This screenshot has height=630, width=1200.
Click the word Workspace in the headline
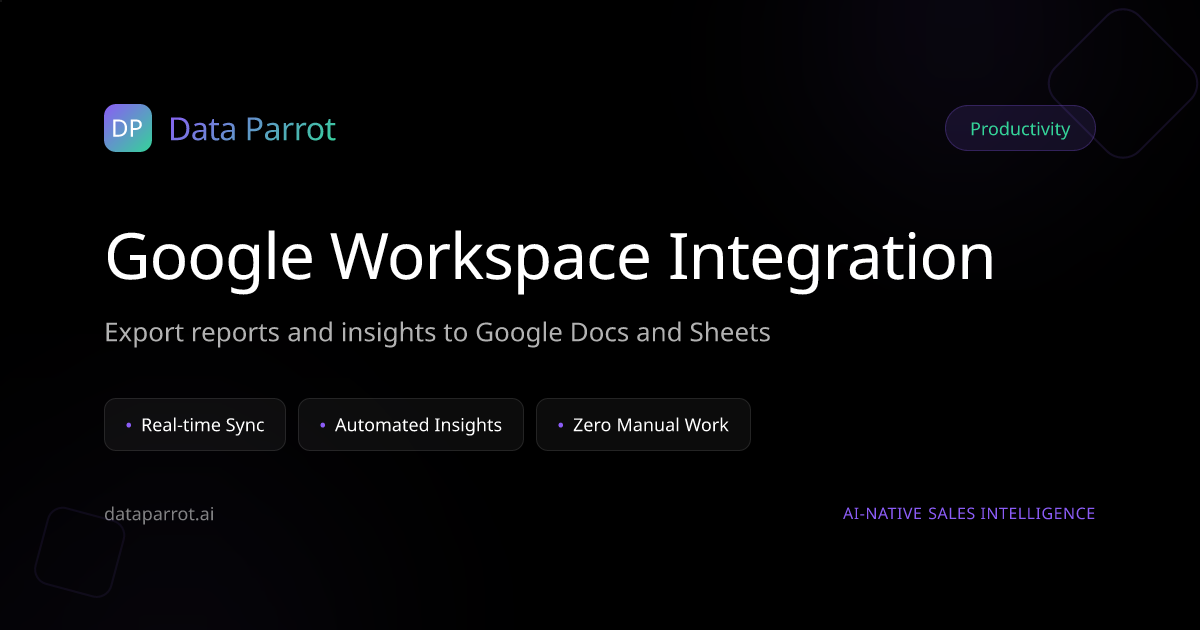(x=490, y=258)
